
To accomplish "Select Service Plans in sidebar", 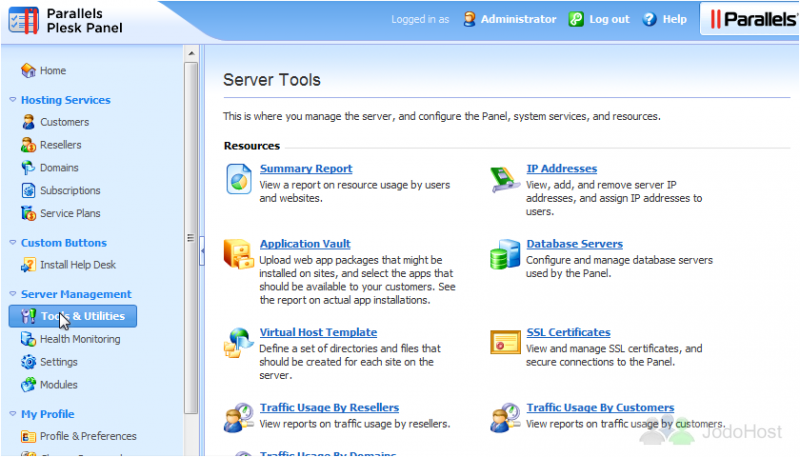I will coord(70,213).
